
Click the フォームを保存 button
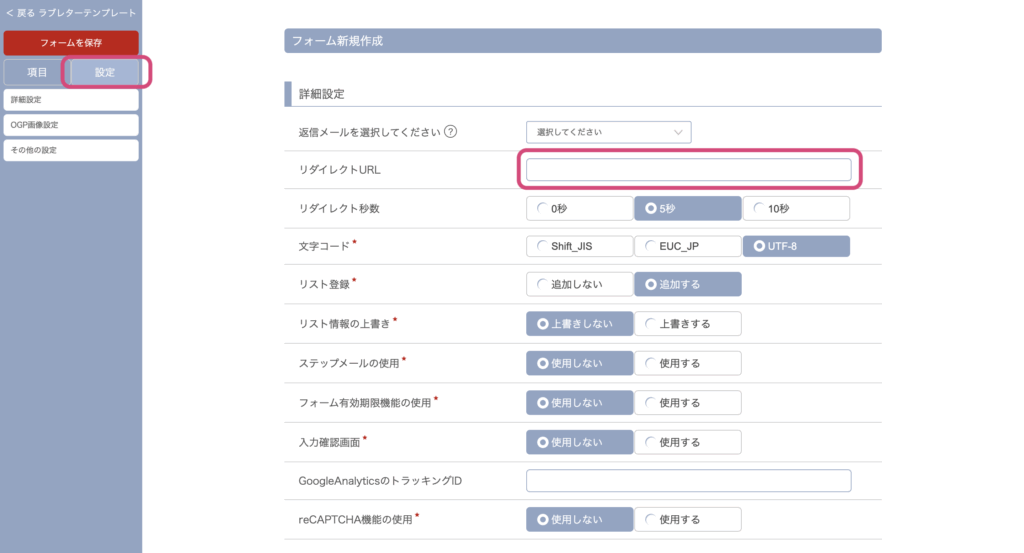[x=71, y=42]
